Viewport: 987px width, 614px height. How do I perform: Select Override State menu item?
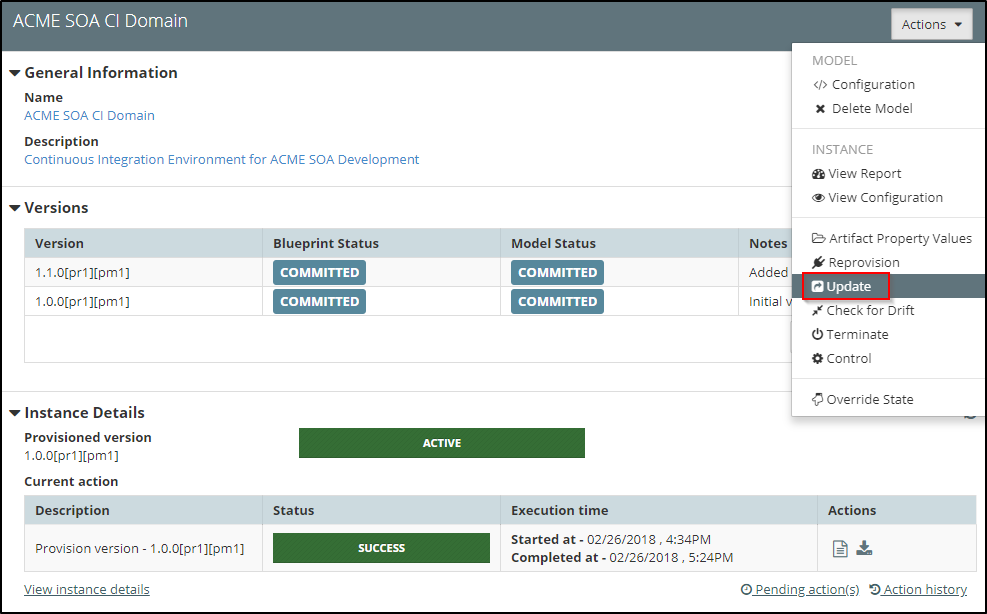[869, 399]
